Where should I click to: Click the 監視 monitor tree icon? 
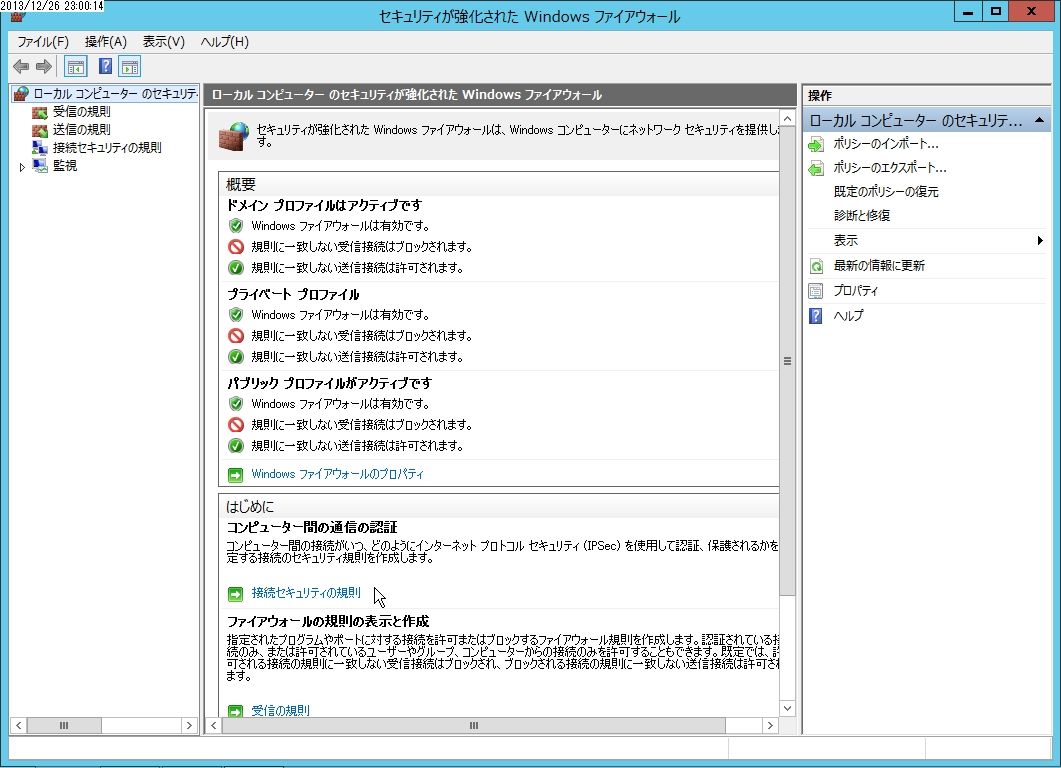click(x=40, y=165)
